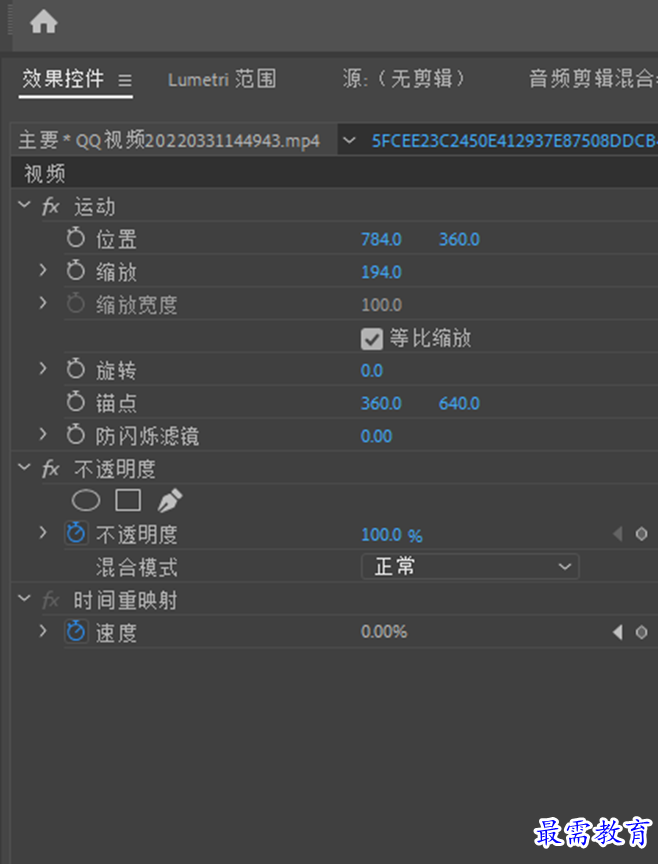Expand the 缩放宽度 property
Image resolution: width=658 pixels, height=864 pixels.
tap(43, 303)
